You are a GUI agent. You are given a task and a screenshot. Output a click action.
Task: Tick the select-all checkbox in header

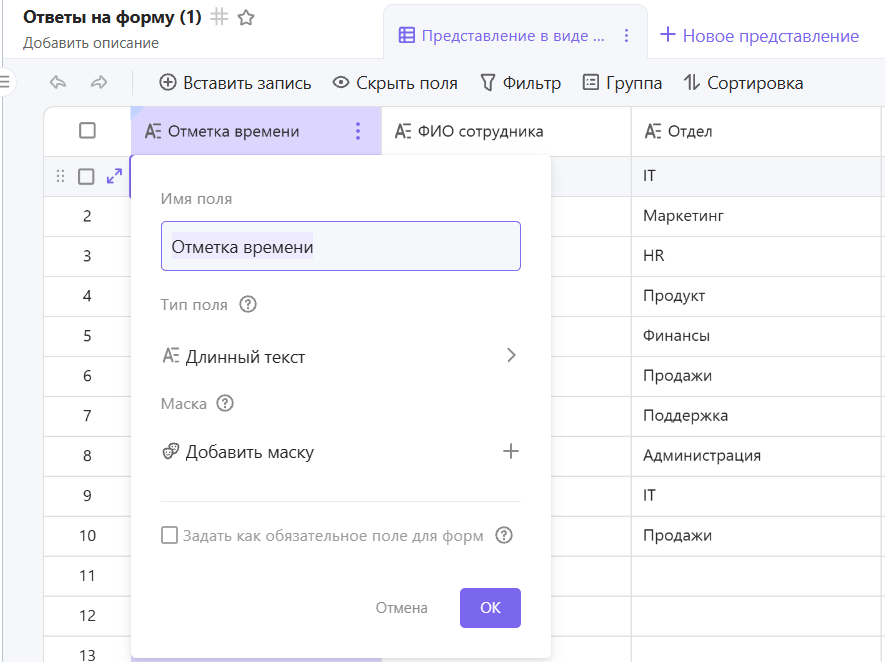87,130
